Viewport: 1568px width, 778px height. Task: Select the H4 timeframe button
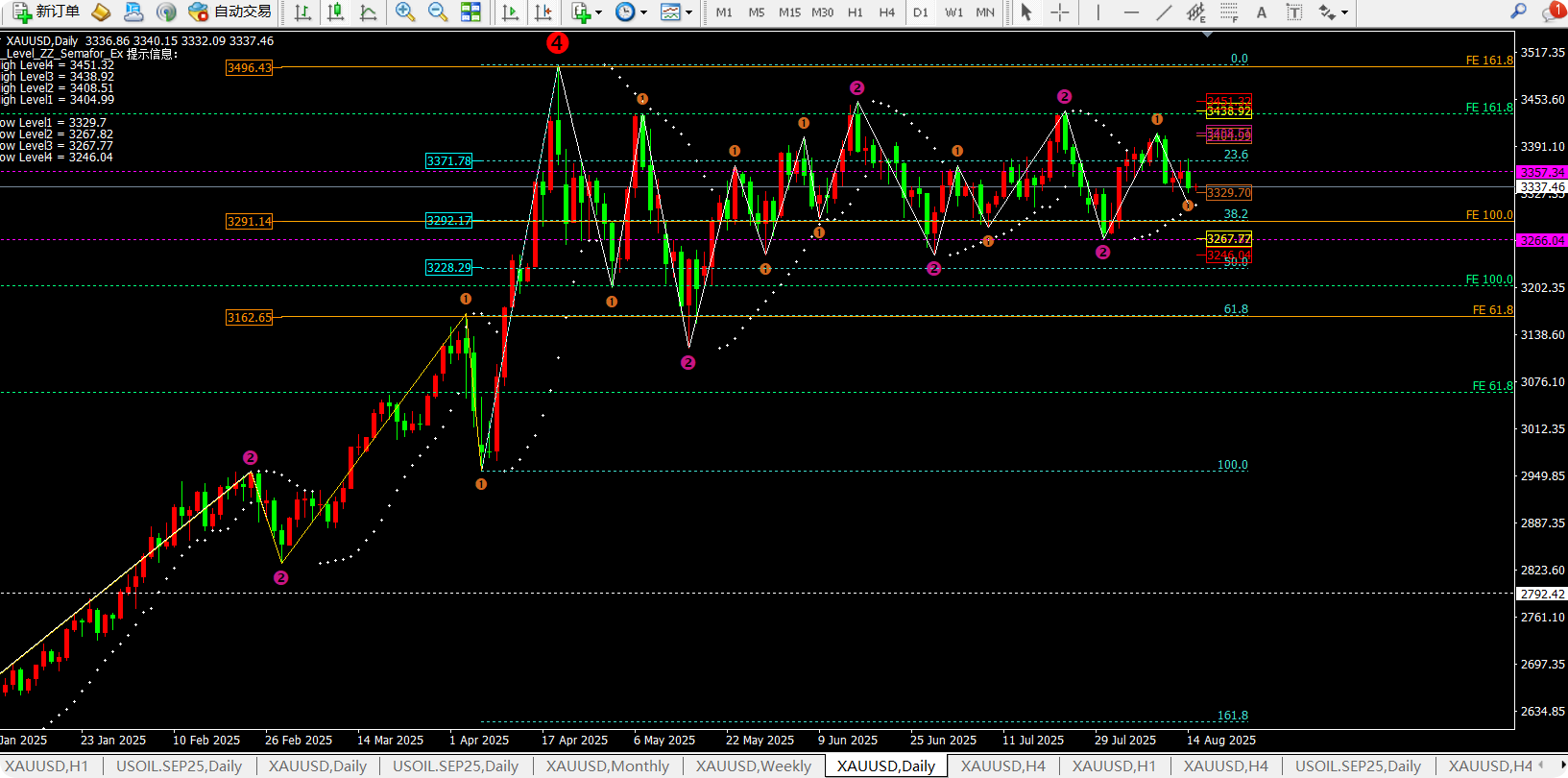(886, 12)
